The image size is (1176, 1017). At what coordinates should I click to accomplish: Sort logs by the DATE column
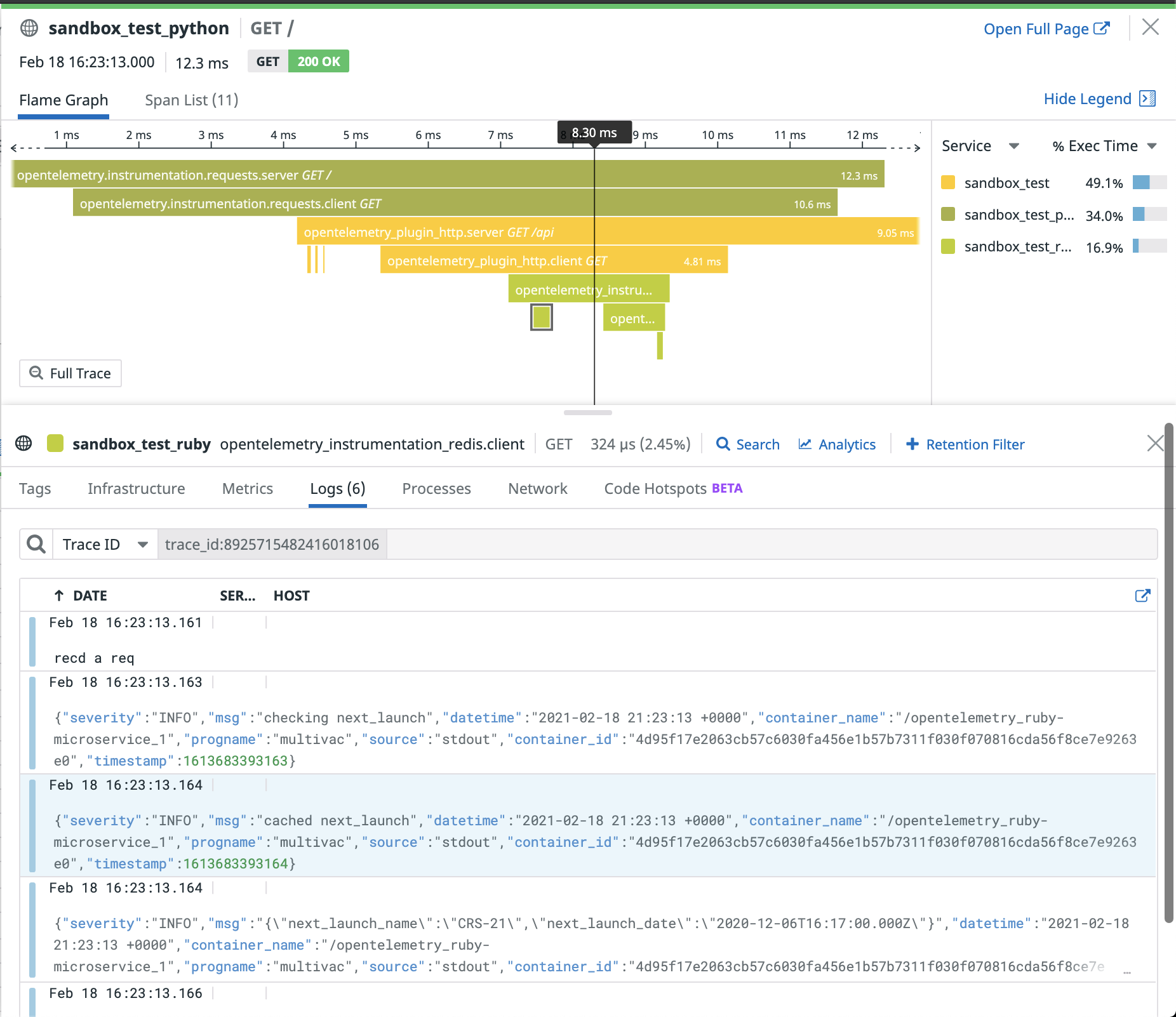(x=81, y=595)
